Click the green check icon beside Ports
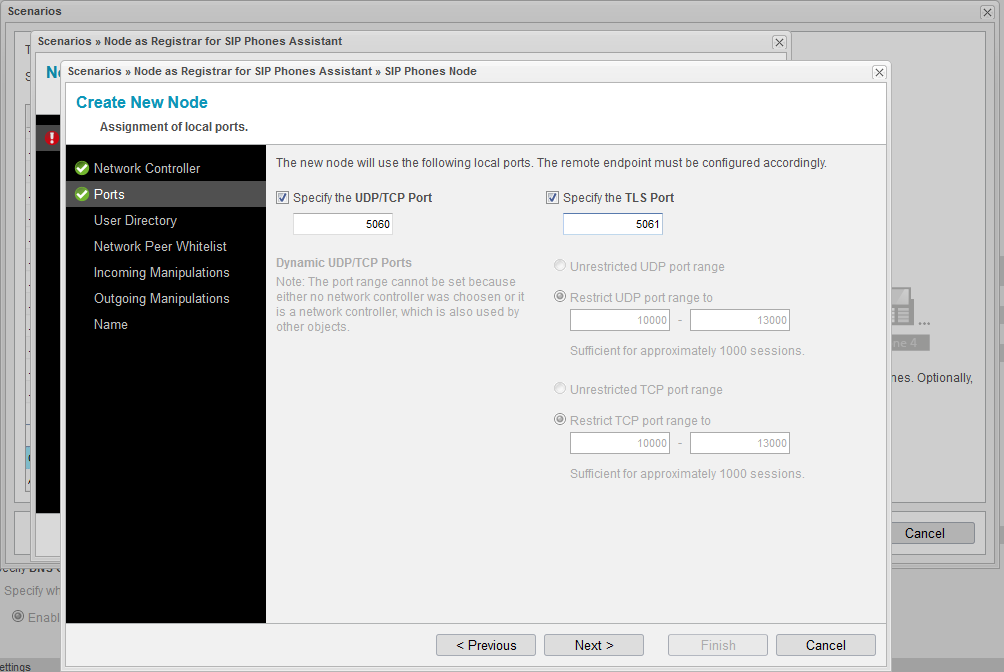 pyautogui.click(x=82, y=195)
